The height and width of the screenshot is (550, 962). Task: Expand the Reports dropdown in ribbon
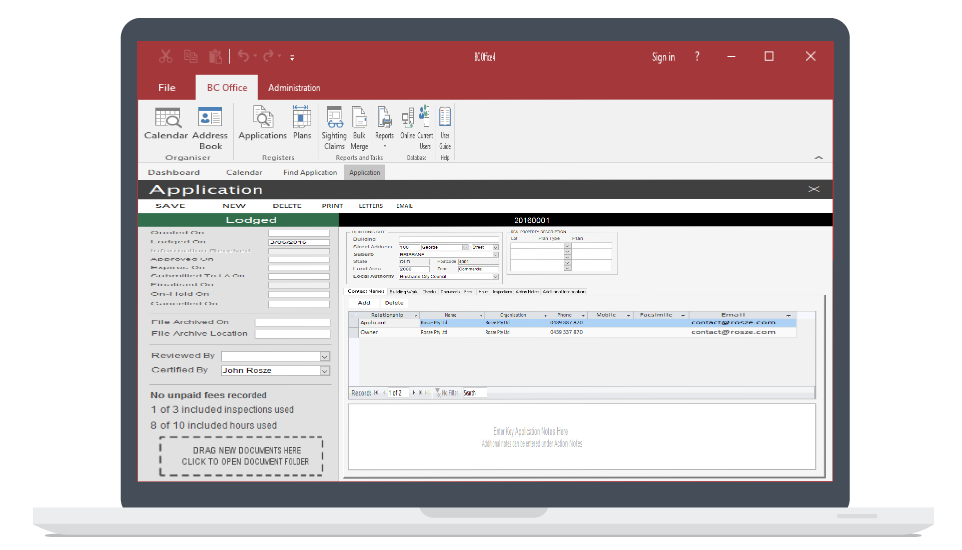coord(384,146)
